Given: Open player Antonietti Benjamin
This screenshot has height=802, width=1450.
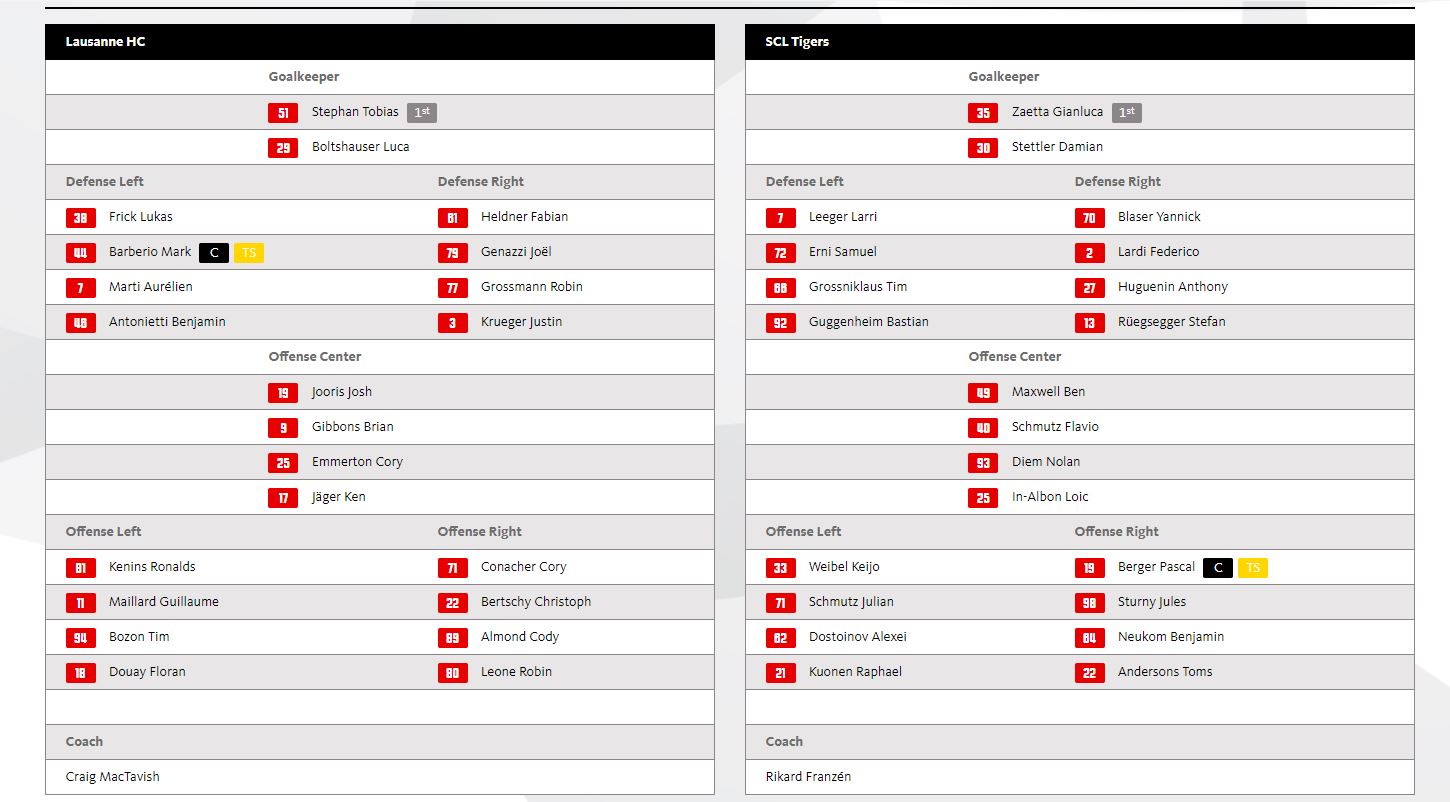Looking at the screenshot, I should point(167,322).
